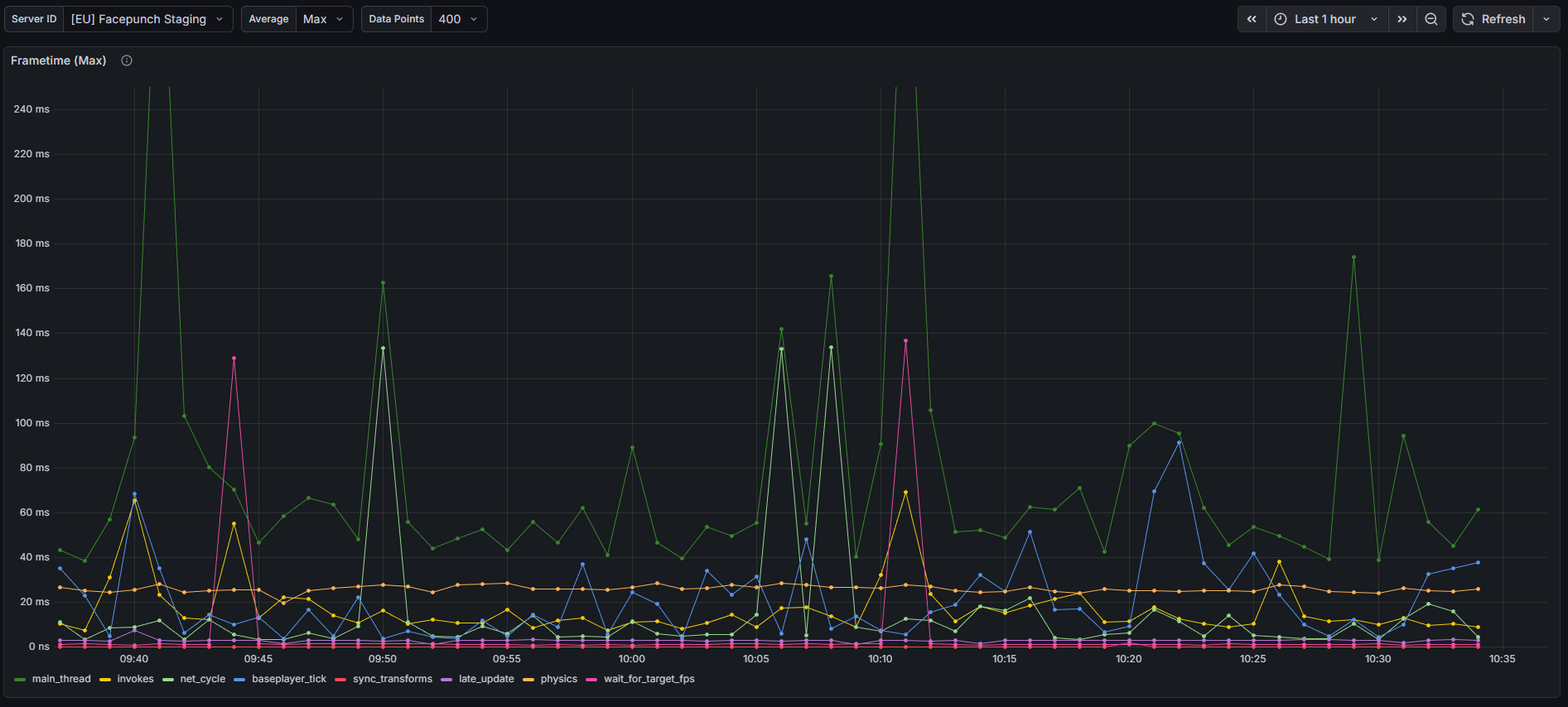The width and height of the screenshot is (1568, 707).
Task: Open the Average Max dropdown
Action: 322,19
